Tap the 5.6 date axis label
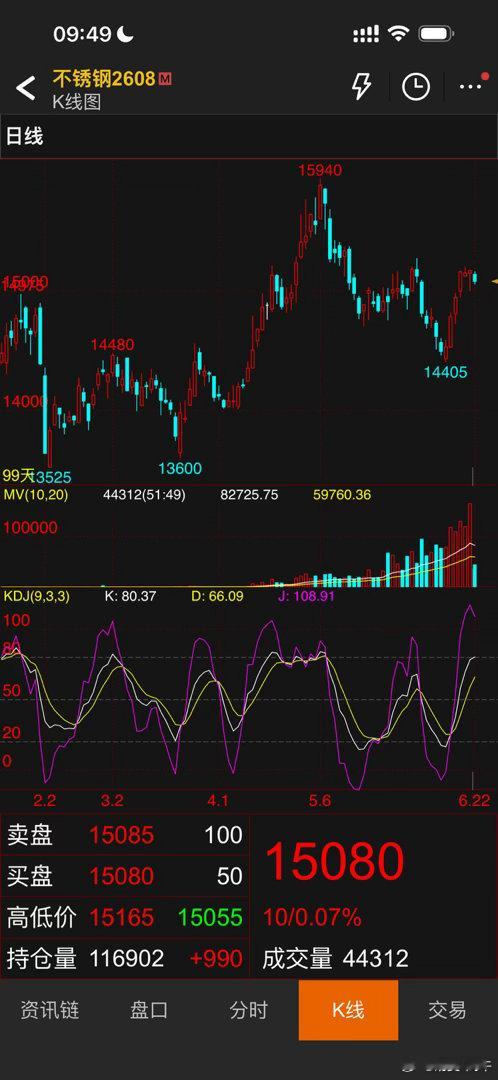 click(x=320, y=800)
